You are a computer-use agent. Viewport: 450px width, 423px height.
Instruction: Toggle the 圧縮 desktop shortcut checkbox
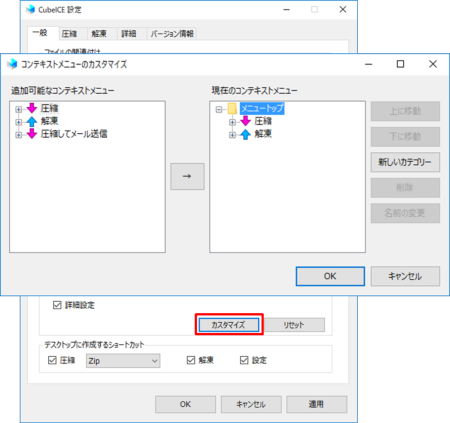[52, 360]
